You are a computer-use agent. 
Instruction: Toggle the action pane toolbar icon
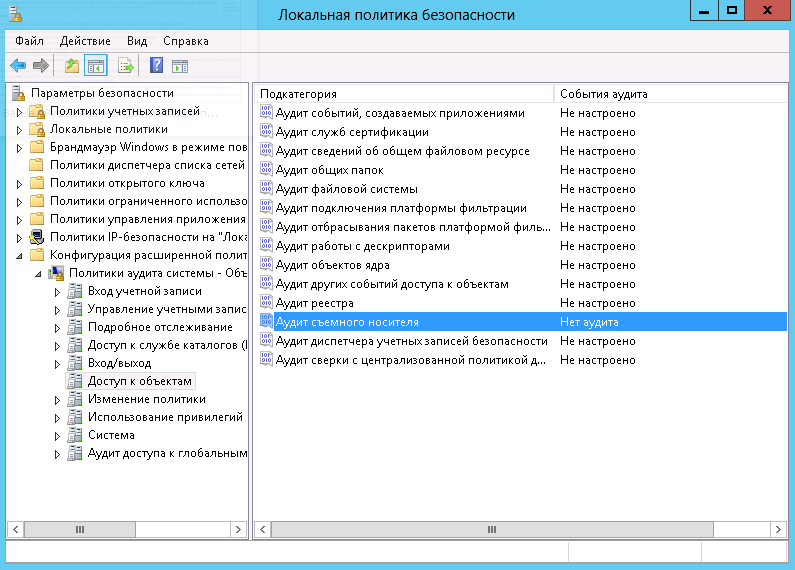tap(180, 66)
